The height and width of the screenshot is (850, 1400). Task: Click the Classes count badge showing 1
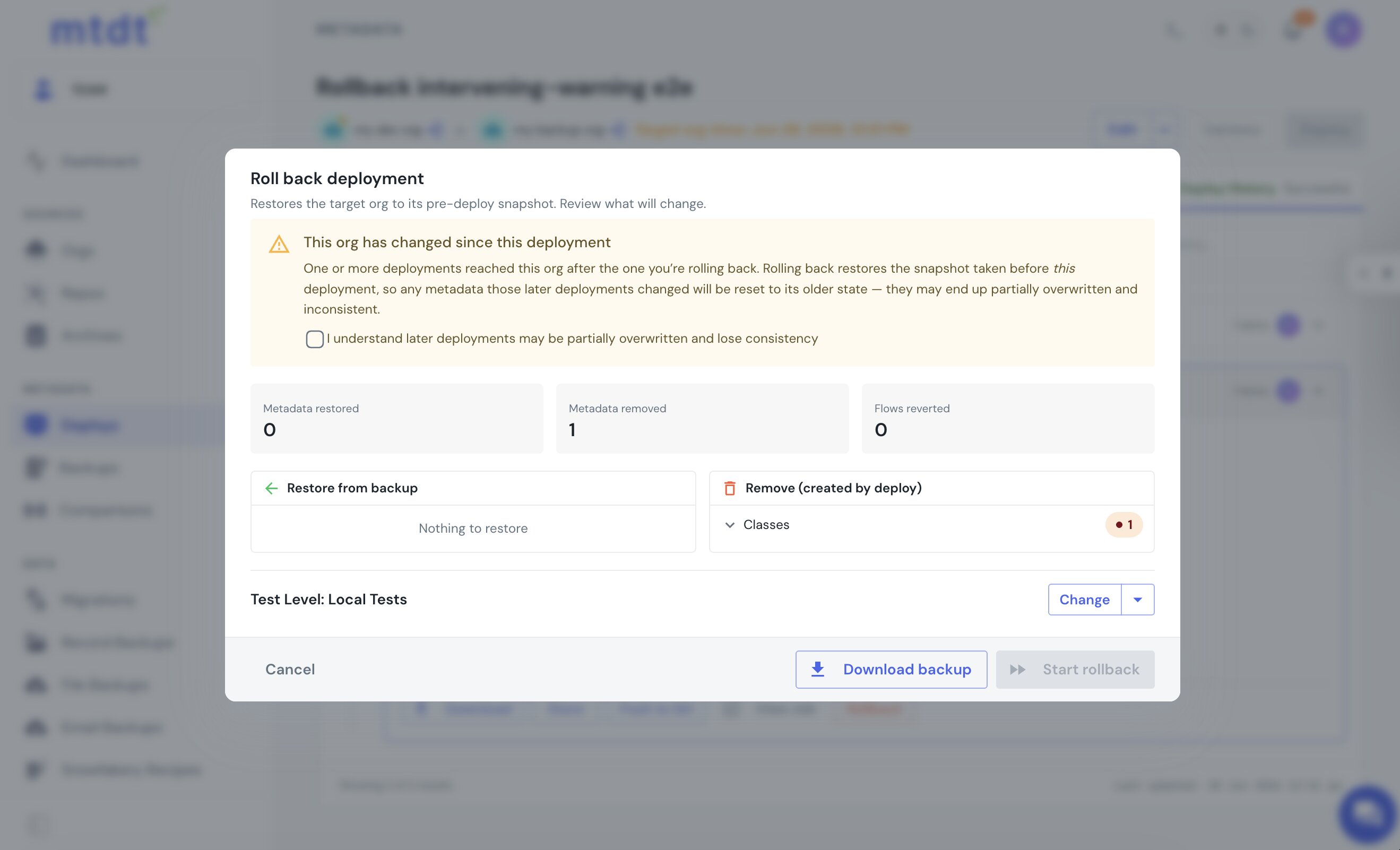click(x=1124, y=525)
